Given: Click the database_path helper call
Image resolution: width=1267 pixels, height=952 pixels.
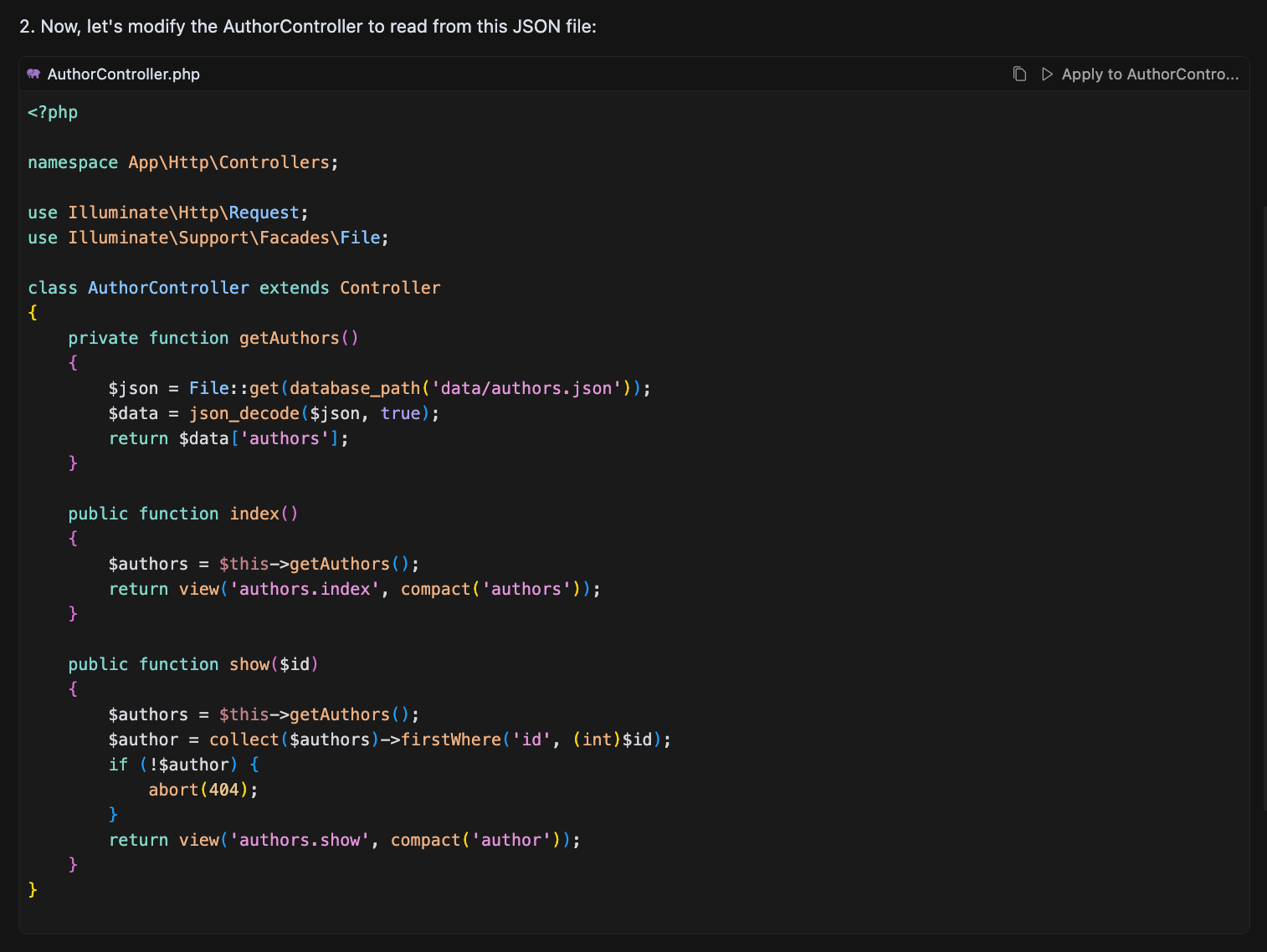Looking at the screenshot, I should click(355, 387).
